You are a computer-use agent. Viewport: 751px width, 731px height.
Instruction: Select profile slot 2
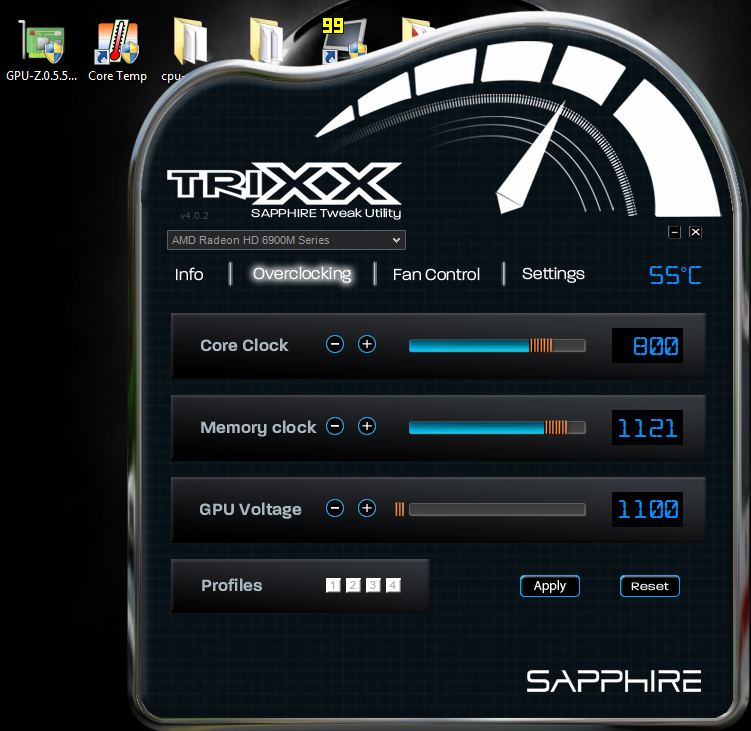[353, 585]
